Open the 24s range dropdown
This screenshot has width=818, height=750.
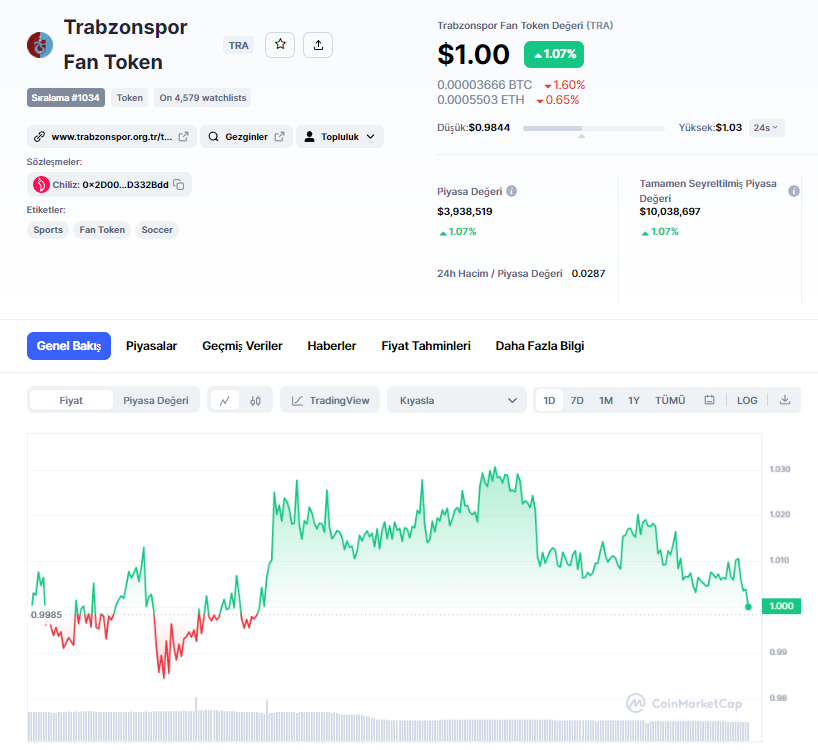tap(767, 128)
